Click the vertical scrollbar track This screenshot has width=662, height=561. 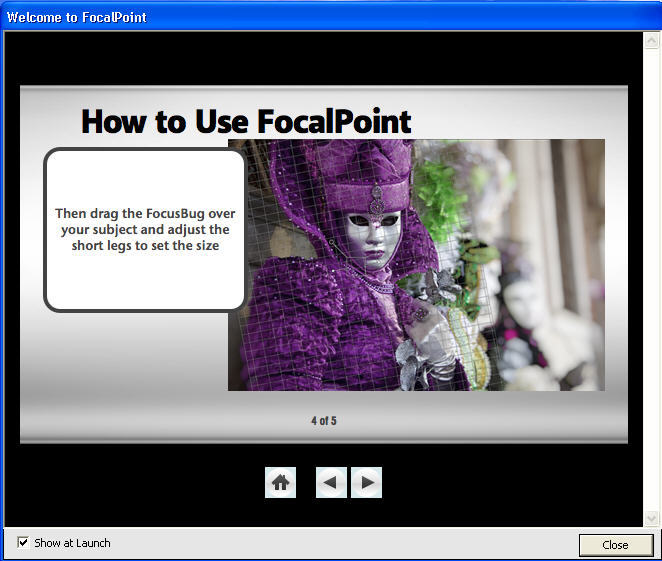click(x=652, y=280)
